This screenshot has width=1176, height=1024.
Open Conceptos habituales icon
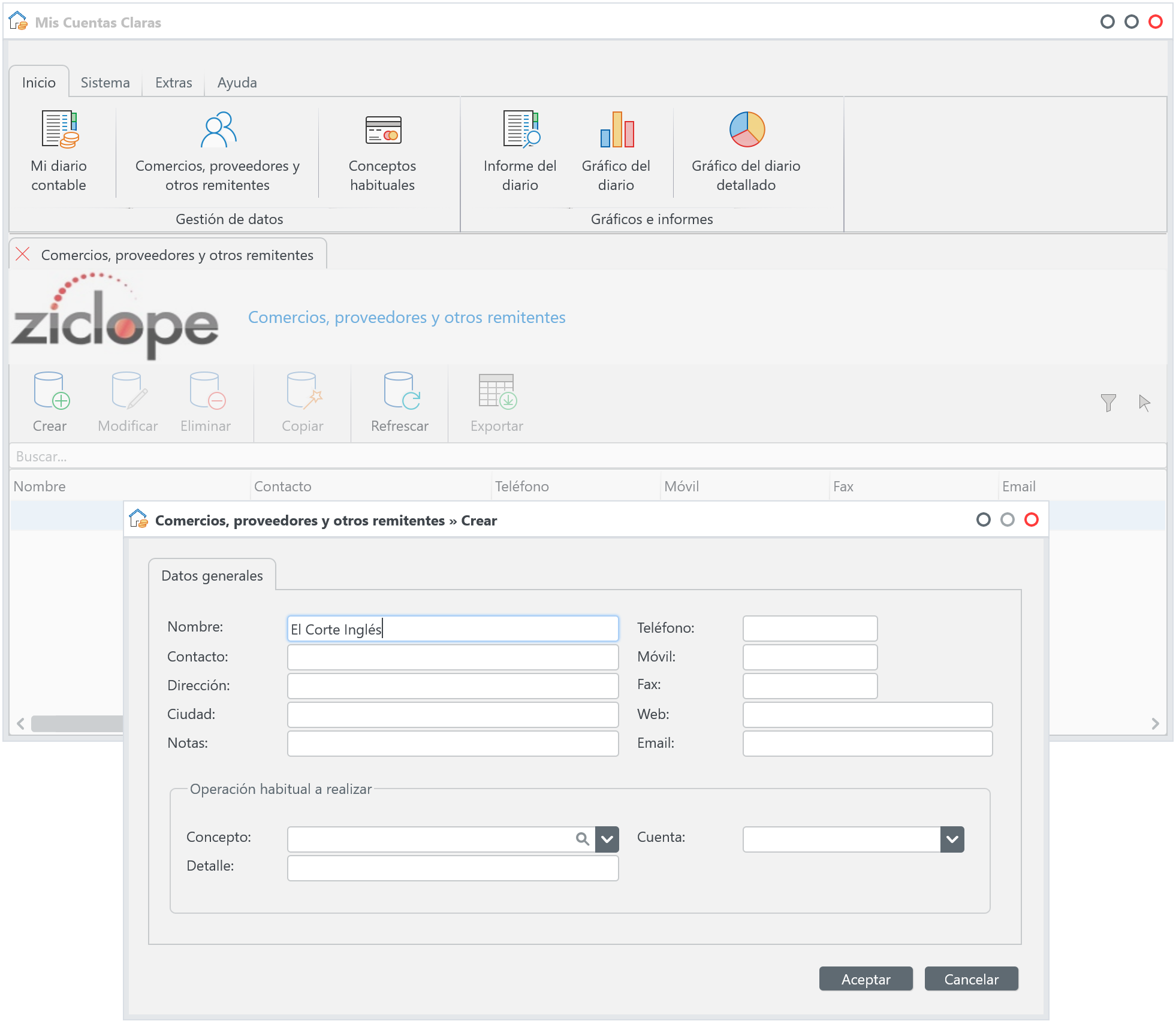point(382,129)
